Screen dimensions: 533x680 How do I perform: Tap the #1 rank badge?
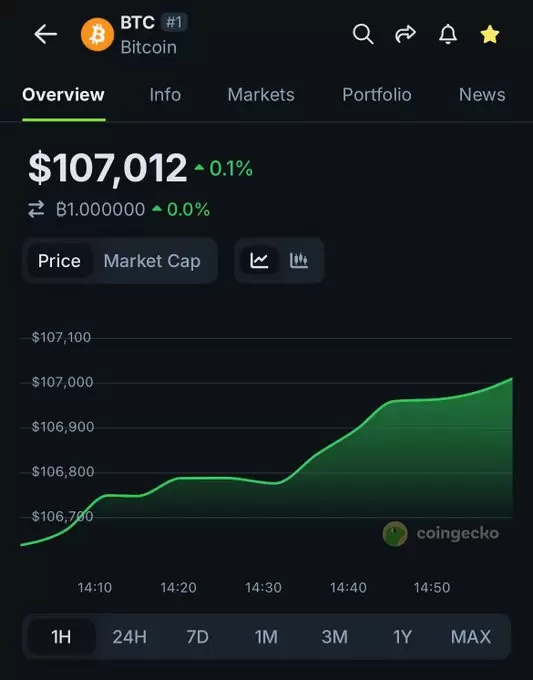(x=174, y=22)
